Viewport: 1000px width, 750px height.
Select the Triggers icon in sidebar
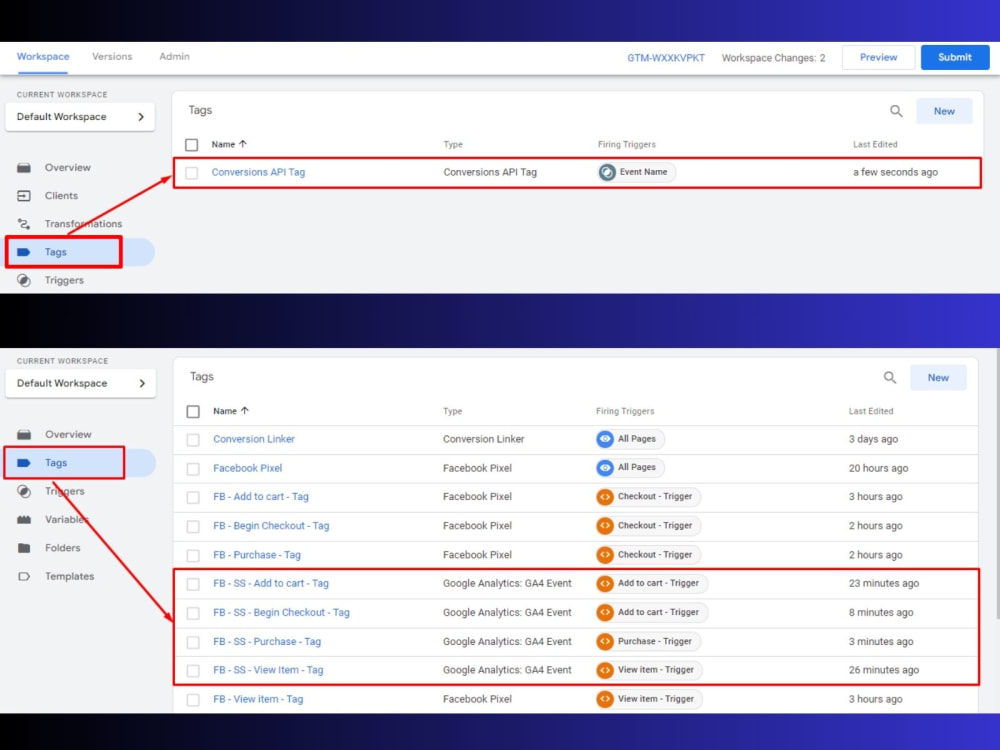point(24,280)
